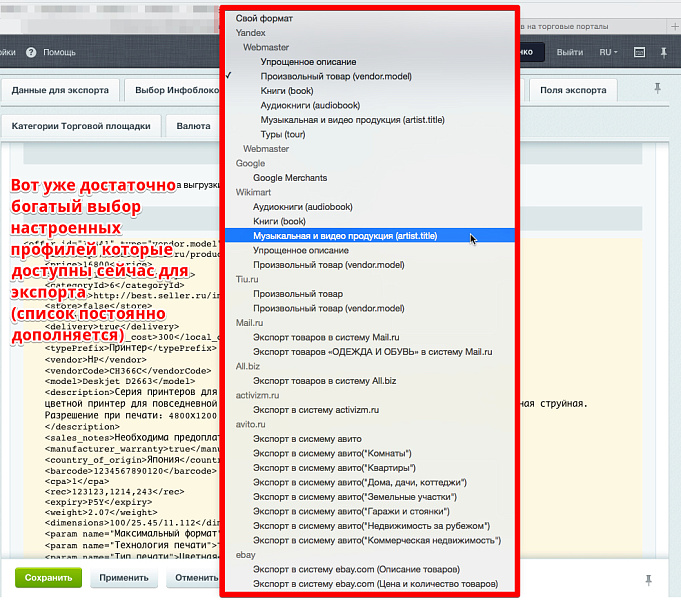The height and width of the screenshot is (600, 681).
Task: Switch to Данные для экспорта tab
Action: coord(61,90)
